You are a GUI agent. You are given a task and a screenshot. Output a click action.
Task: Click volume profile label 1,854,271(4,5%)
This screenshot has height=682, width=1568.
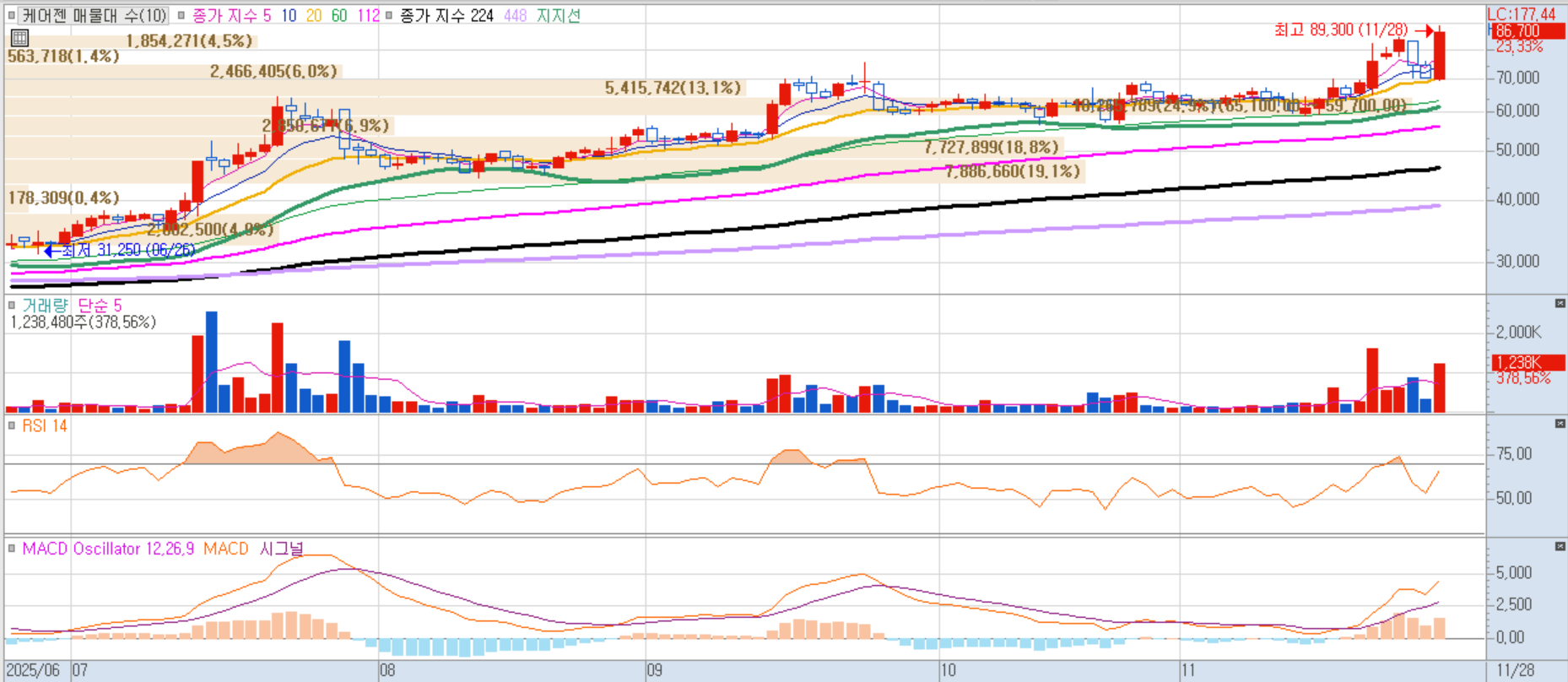point(189,41)
